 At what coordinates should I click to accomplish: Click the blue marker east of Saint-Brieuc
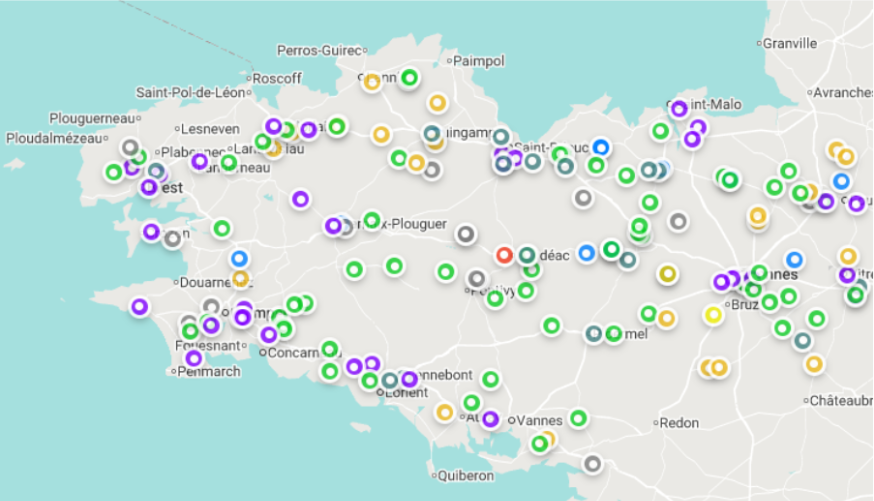600,147
